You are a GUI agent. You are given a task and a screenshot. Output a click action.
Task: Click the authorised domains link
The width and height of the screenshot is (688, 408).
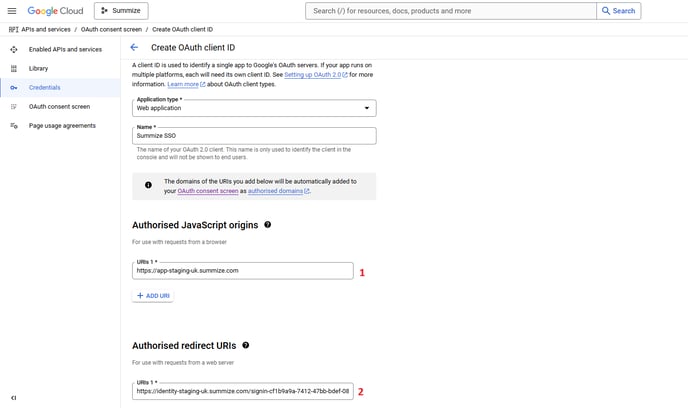(277, 191)
